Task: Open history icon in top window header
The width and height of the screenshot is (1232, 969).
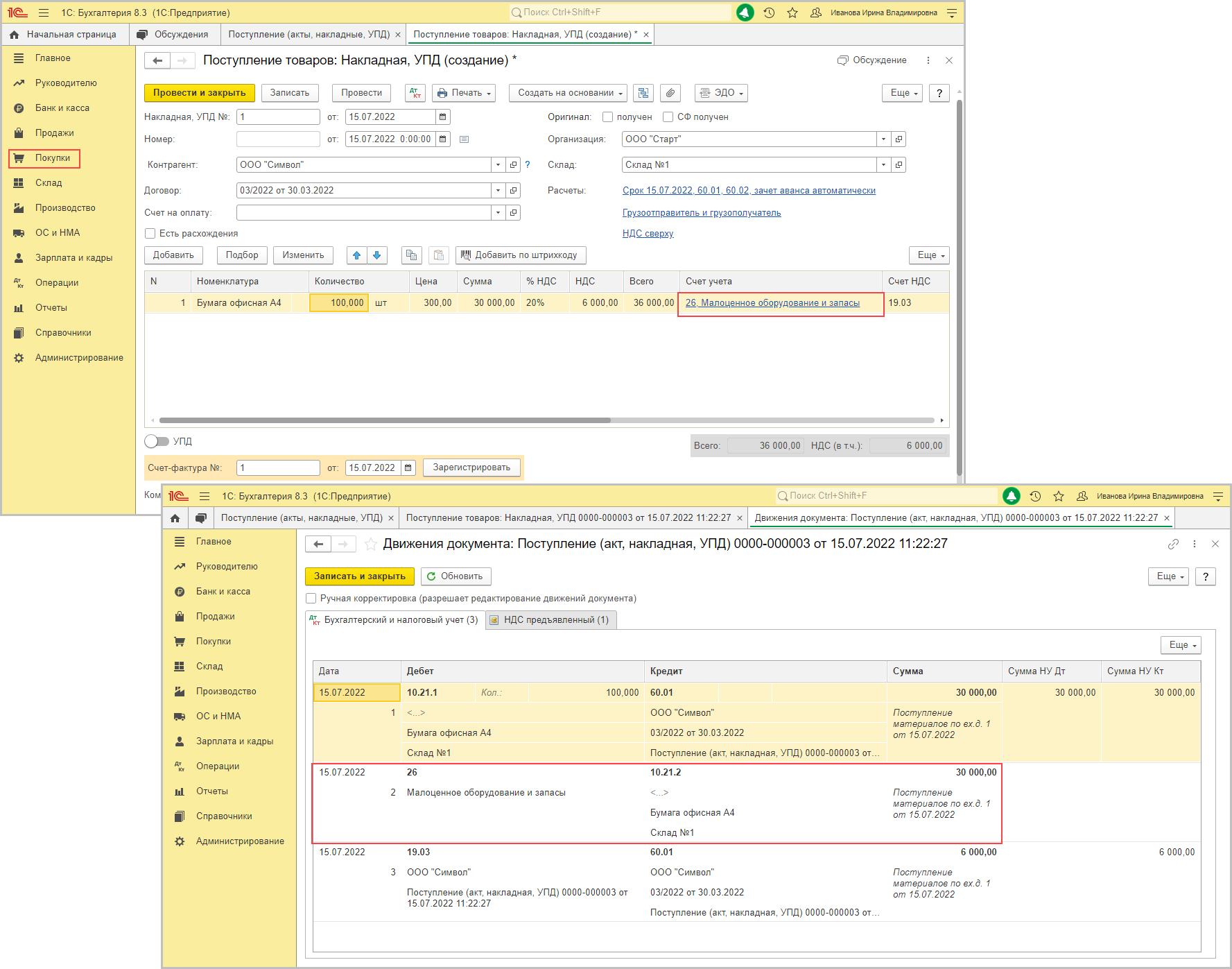Action: (x=769, y=12)
